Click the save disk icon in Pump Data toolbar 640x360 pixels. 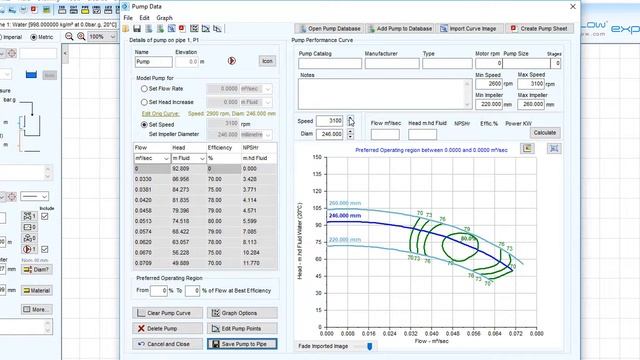(137, 29)
